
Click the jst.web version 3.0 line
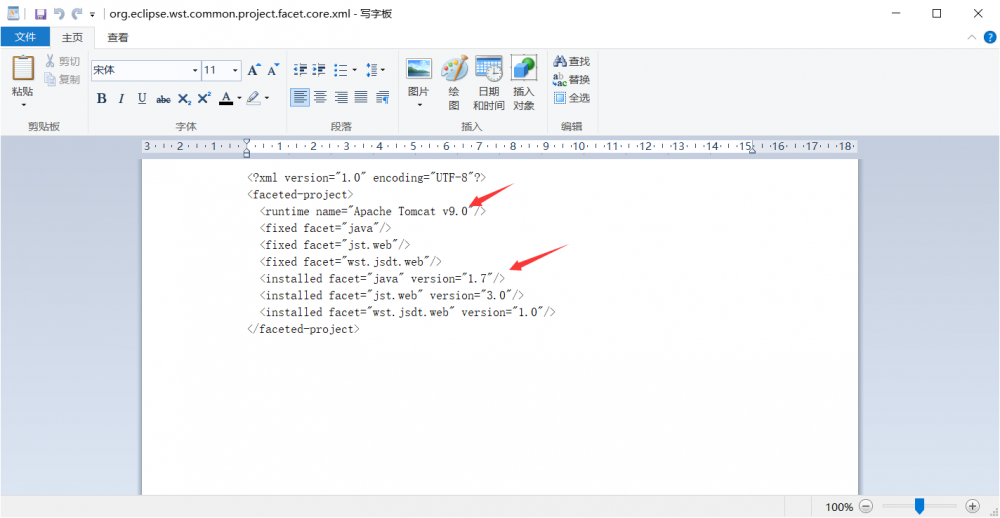point(392,295)
